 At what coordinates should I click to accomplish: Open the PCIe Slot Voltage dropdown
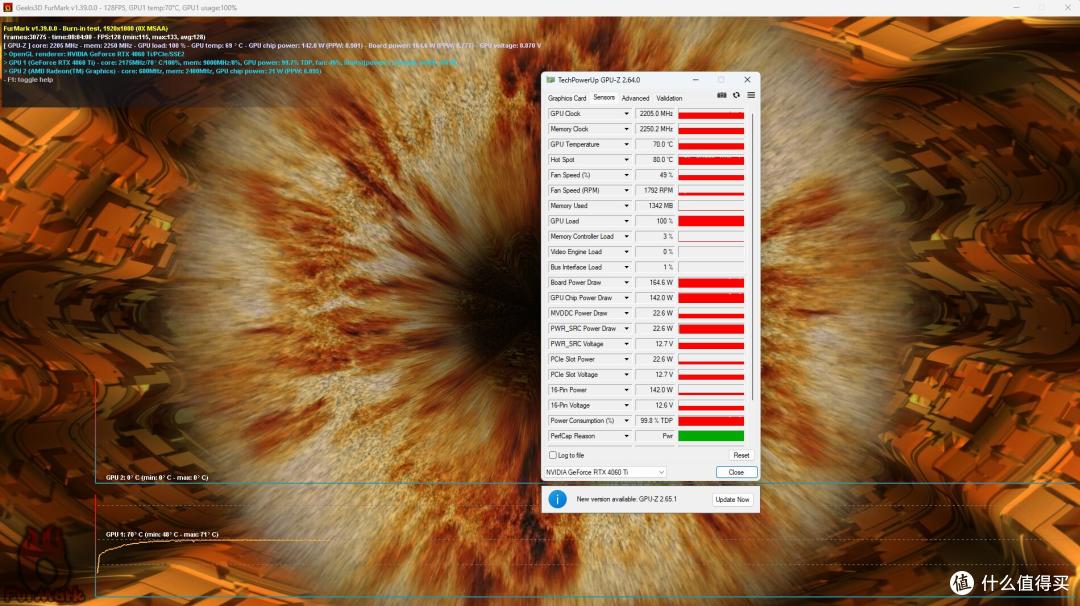[x=626, y=375]
